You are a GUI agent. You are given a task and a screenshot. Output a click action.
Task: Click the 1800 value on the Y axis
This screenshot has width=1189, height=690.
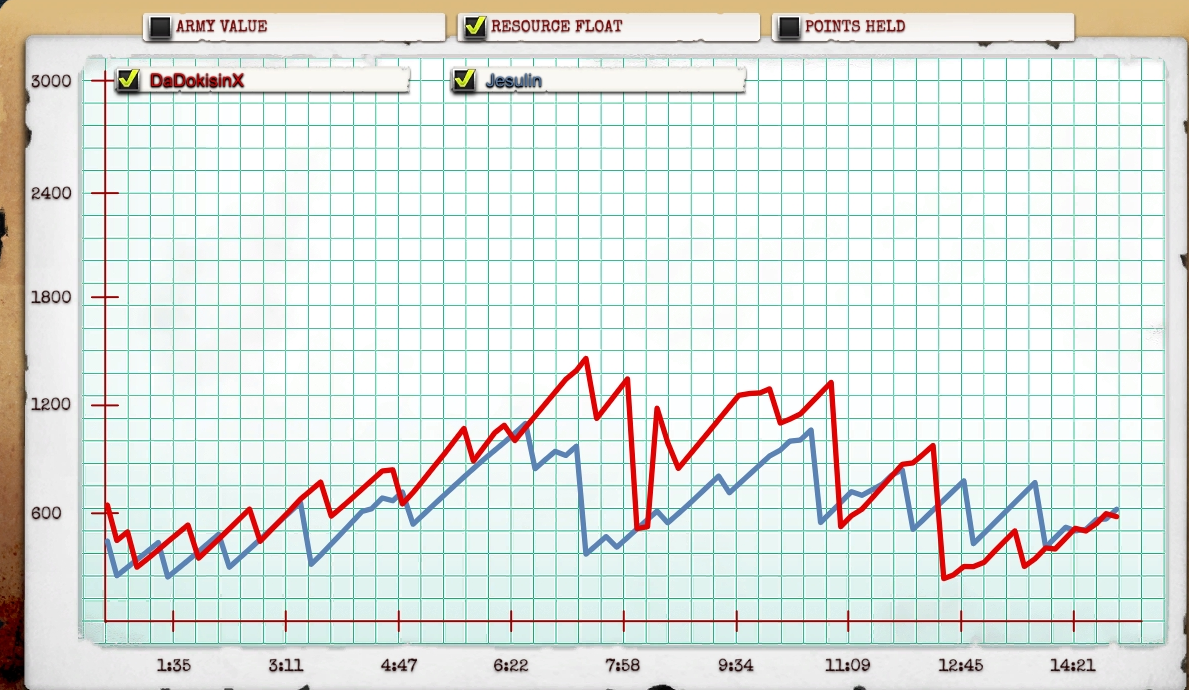[52, 297]
